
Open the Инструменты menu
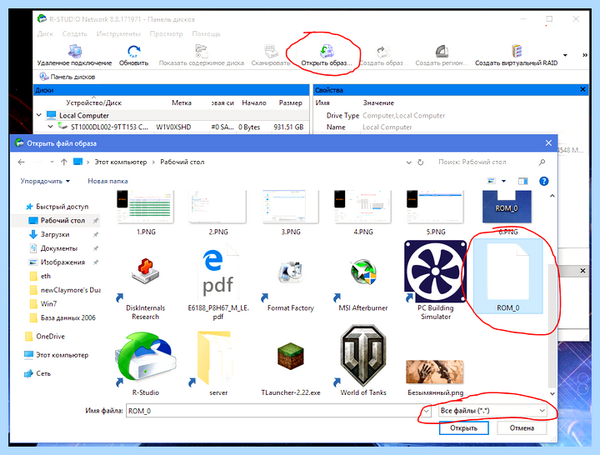pyautogui.click(x=118, y=34)
